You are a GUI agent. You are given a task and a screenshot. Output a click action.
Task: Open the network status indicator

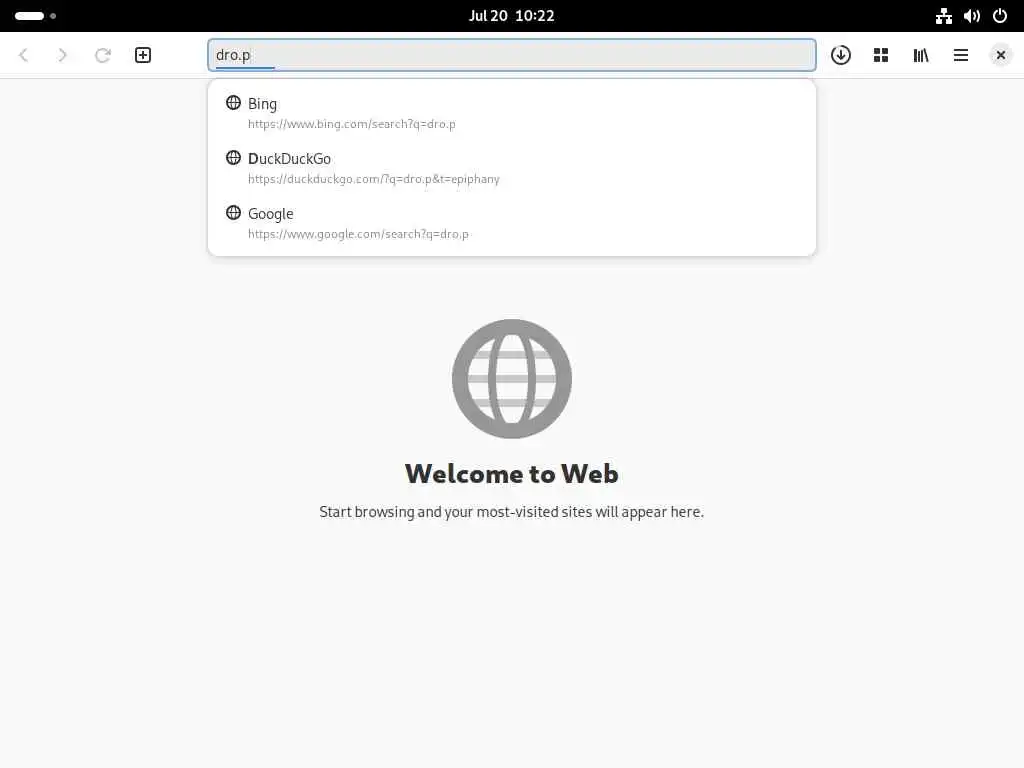[x=944, y=16]
